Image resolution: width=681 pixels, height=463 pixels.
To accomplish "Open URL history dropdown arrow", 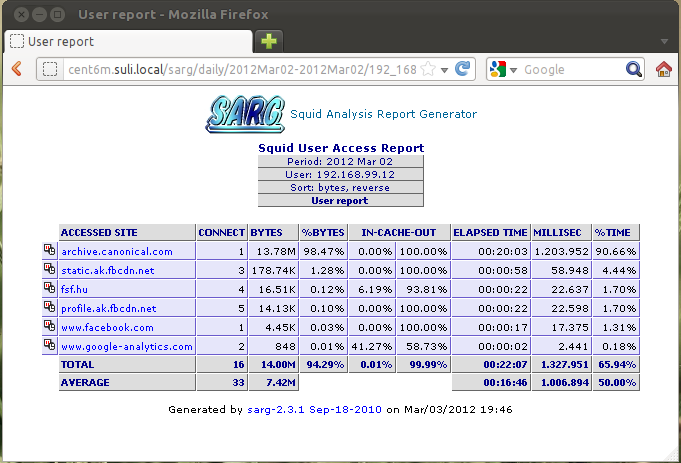I will (x=444, y=70).
